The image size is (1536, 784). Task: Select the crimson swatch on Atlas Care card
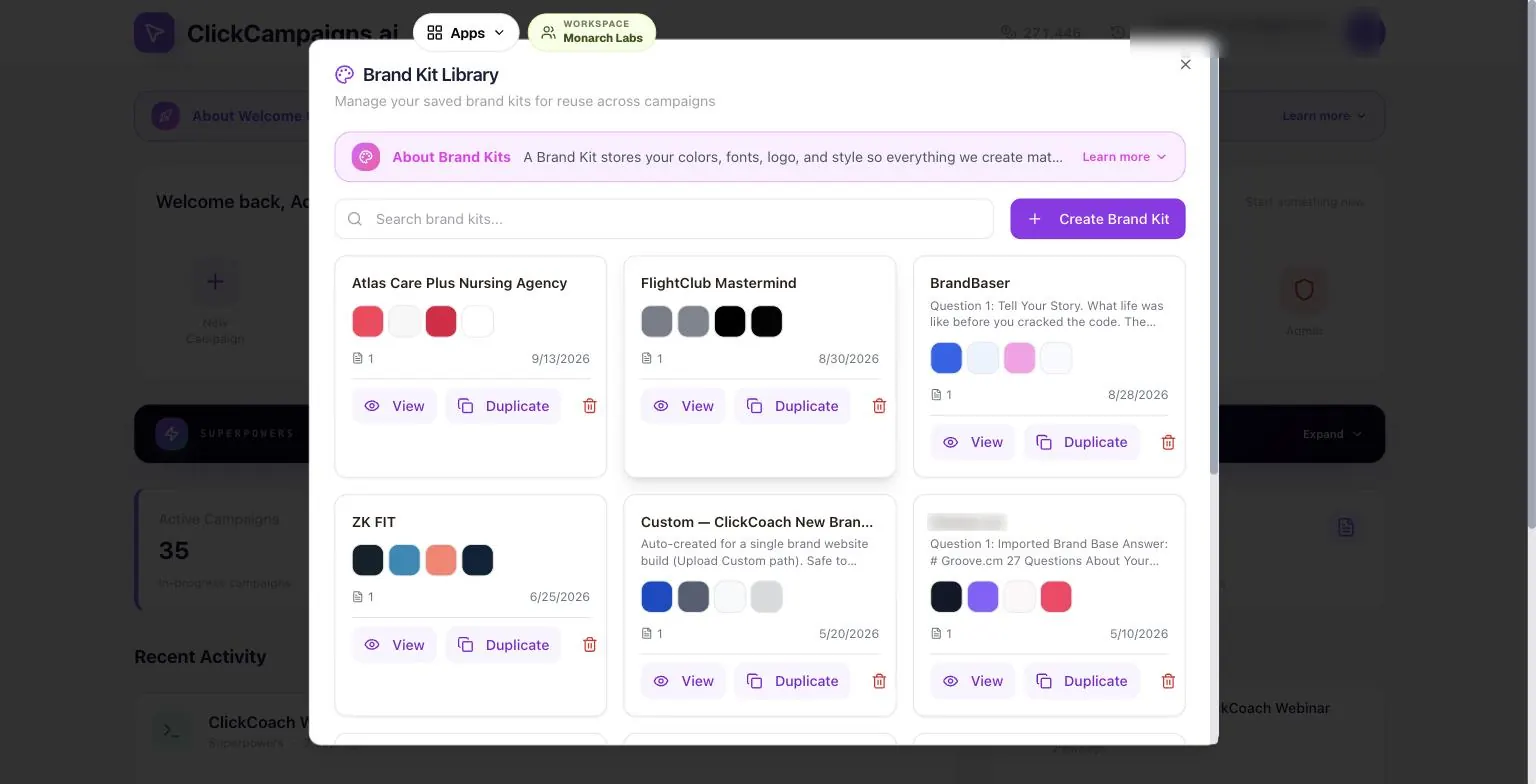441,322
